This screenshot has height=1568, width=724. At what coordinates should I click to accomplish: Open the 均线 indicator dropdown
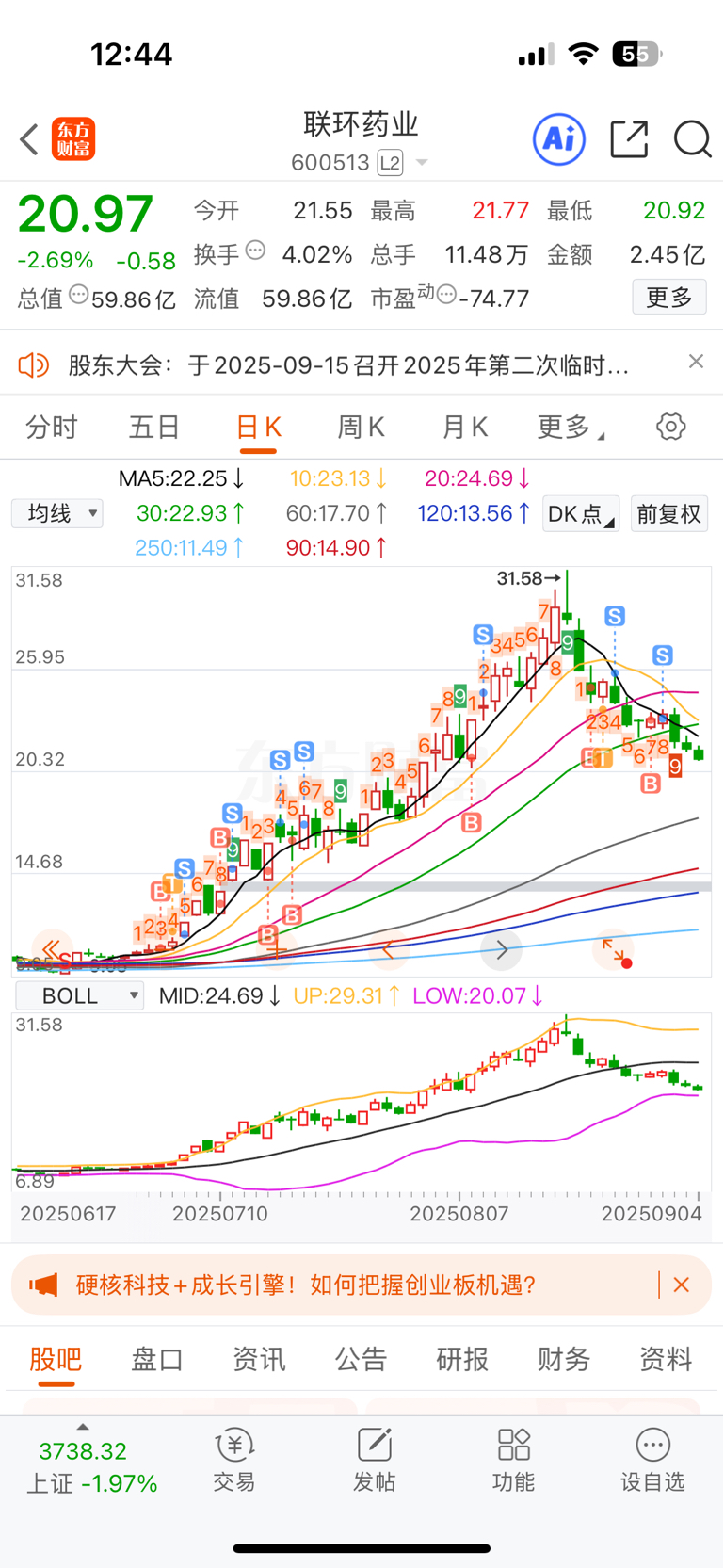click(x=57, y=513)
